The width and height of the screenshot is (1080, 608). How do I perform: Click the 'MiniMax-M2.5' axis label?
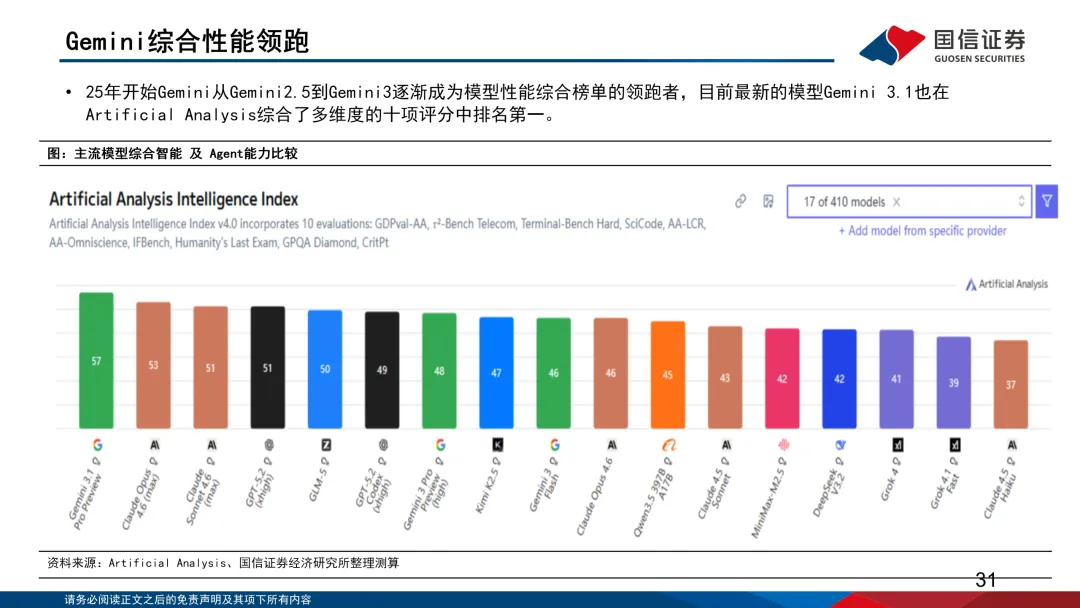click(x=767, y=503)
